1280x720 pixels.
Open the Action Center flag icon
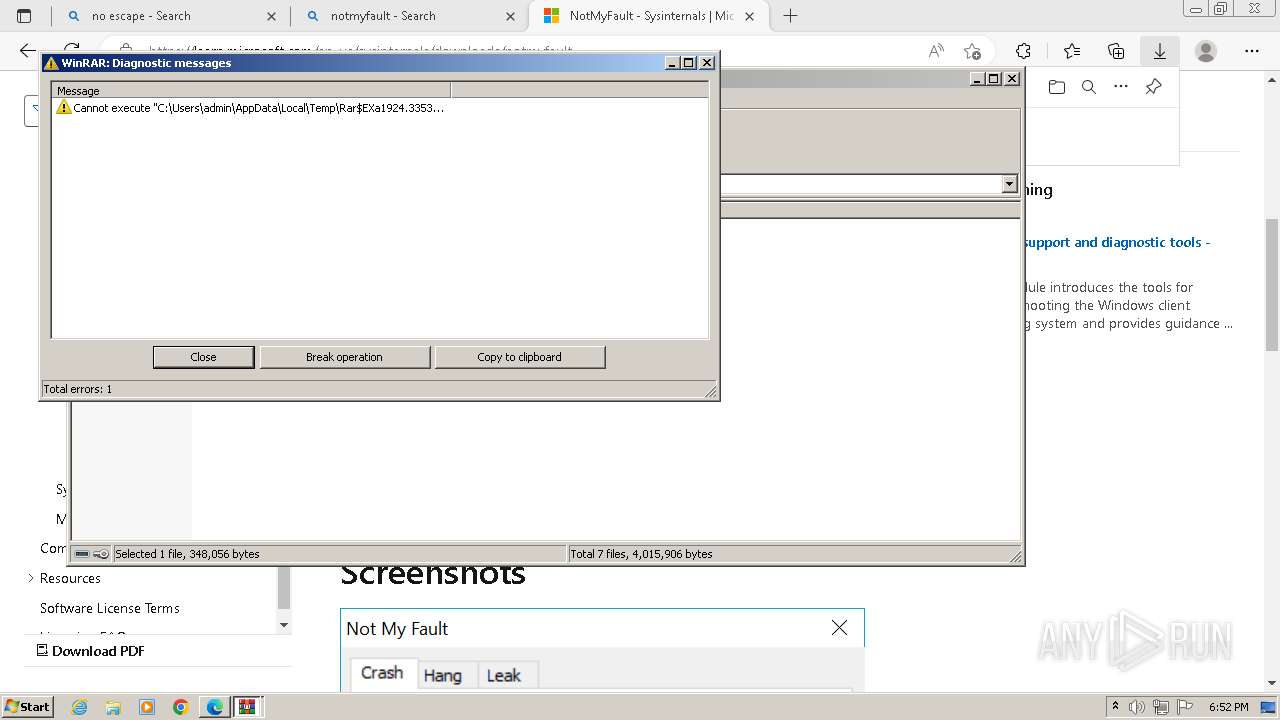[x=1184, y=707]
